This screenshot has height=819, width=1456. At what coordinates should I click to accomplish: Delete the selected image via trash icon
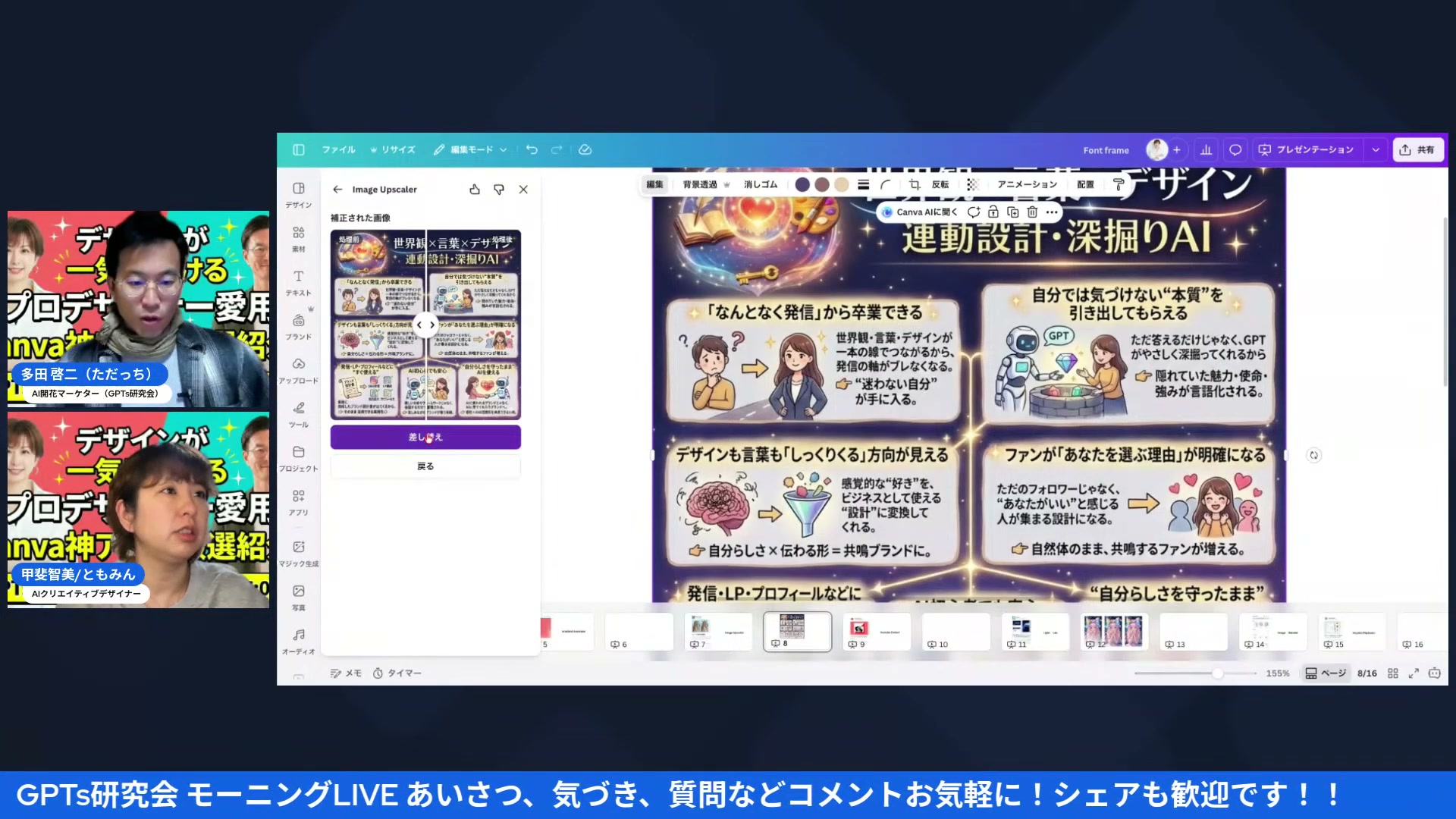[x=1032, y=212]
